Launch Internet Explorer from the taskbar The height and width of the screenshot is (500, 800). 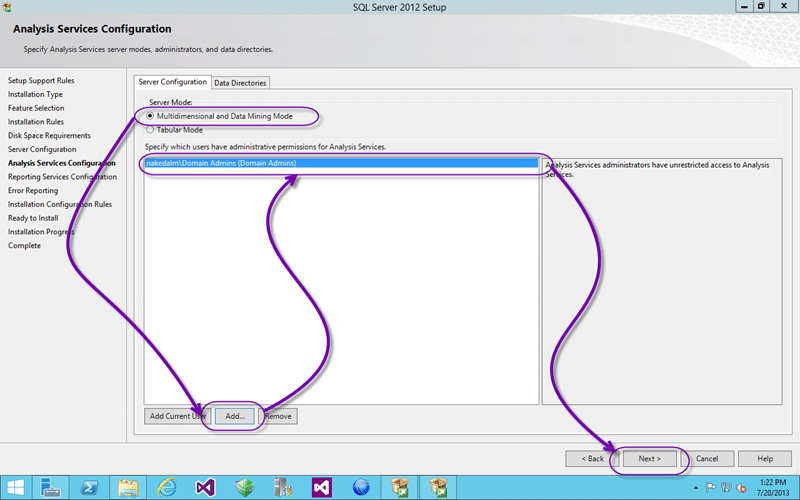[x=167, y=488]
